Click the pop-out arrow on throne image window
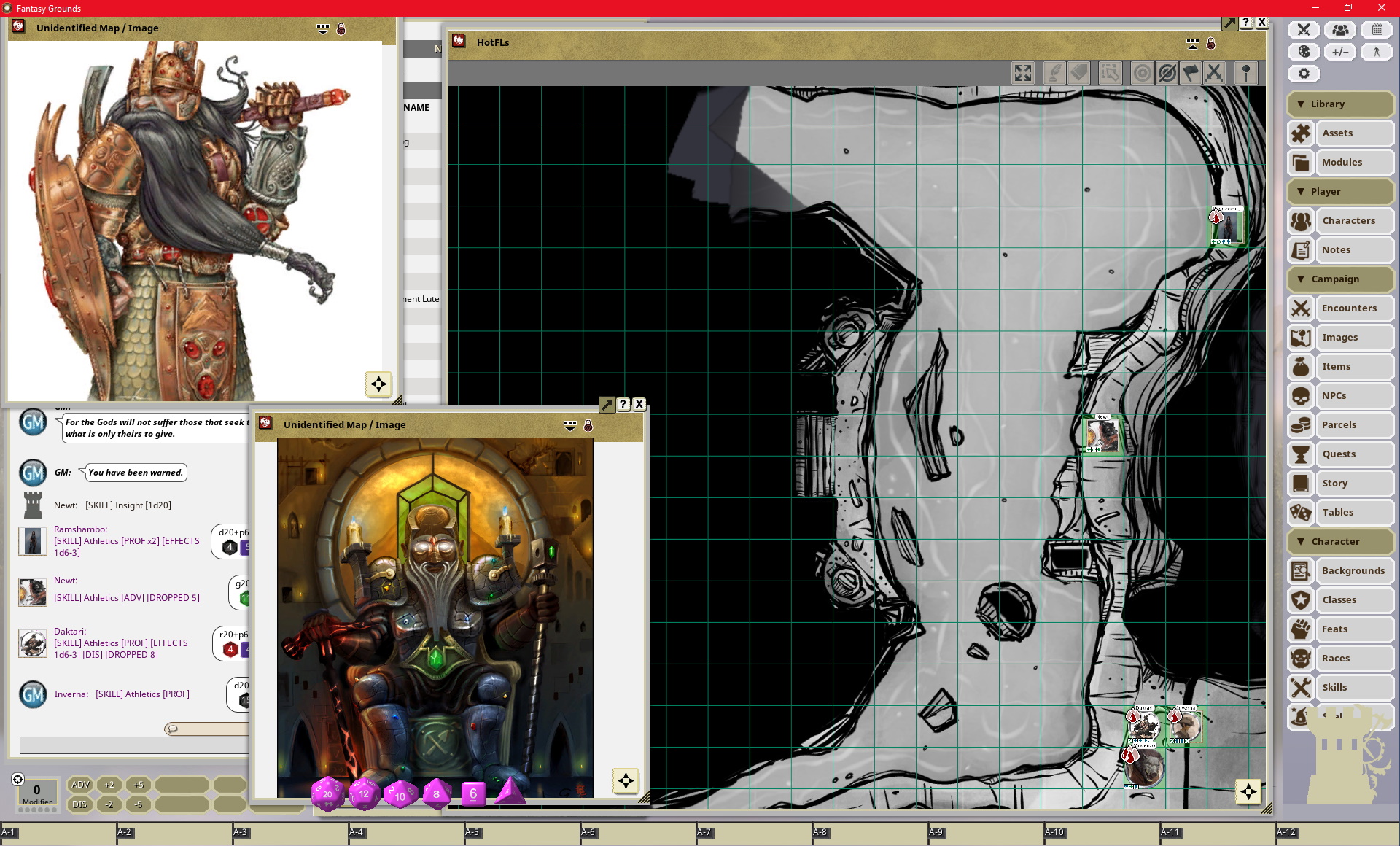The height and width of the screenshot is (846, 1400). (x=607, y=404)
